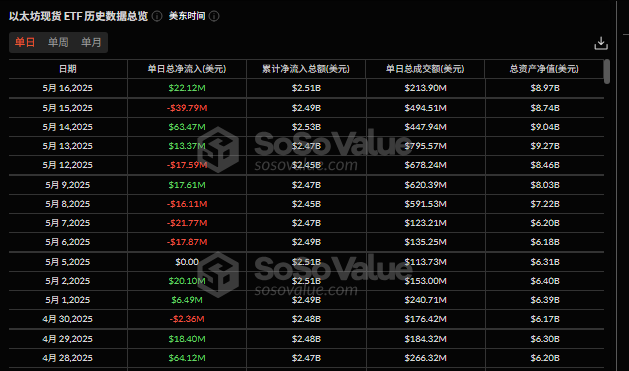The width and height of the screenshot is (629, 371).
Task: Select the outflow value -$17.87M
Action: [187, 242]
